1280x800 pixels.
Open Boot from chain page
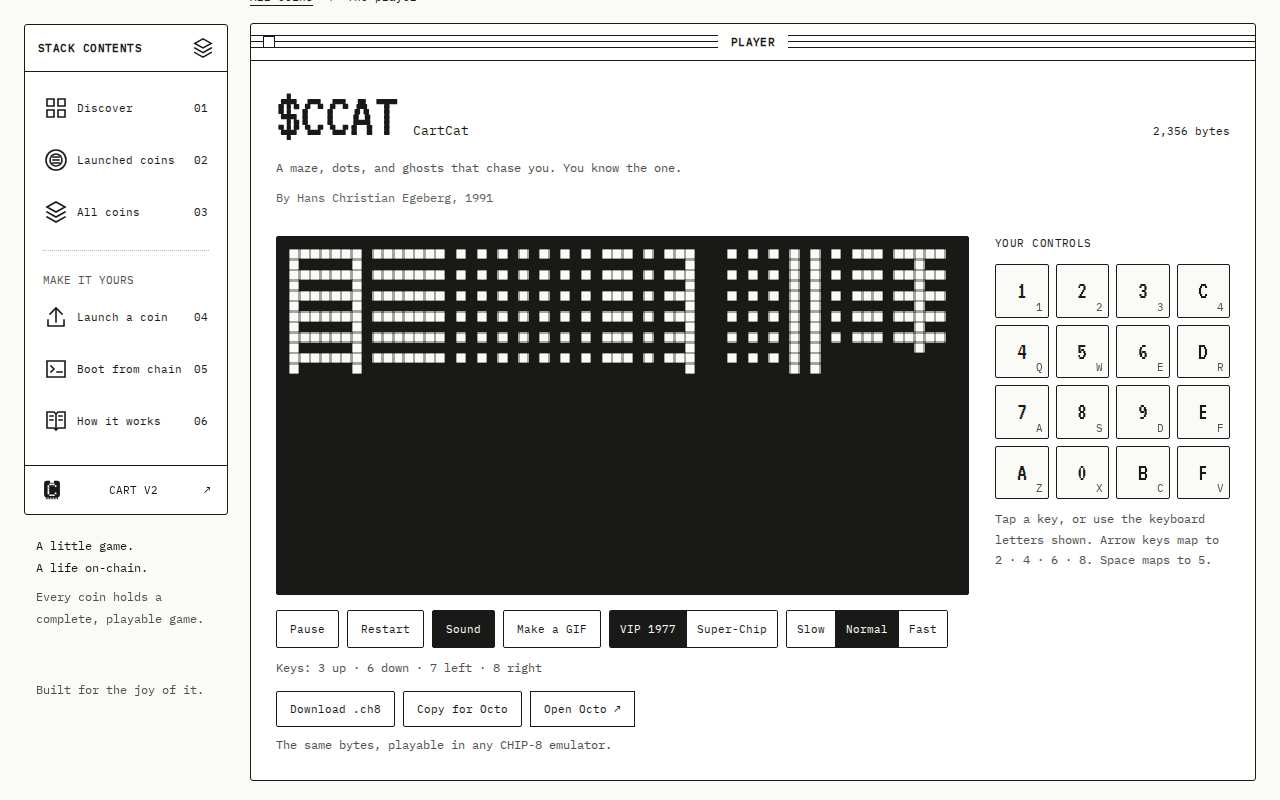(127, 369)
